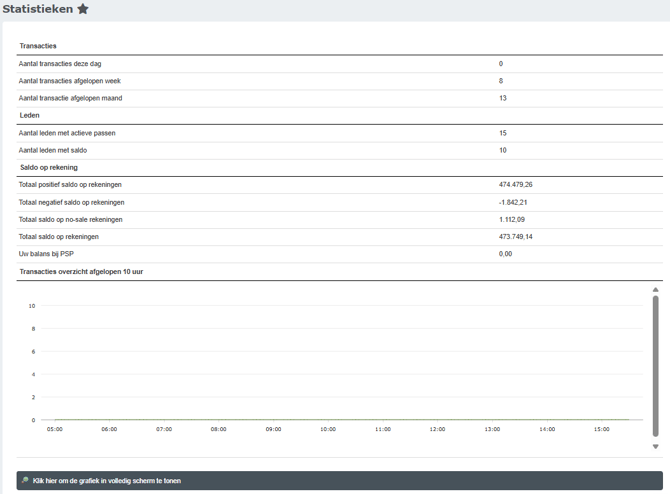Click the chart scrollbar up arrow

coord(656,290)
